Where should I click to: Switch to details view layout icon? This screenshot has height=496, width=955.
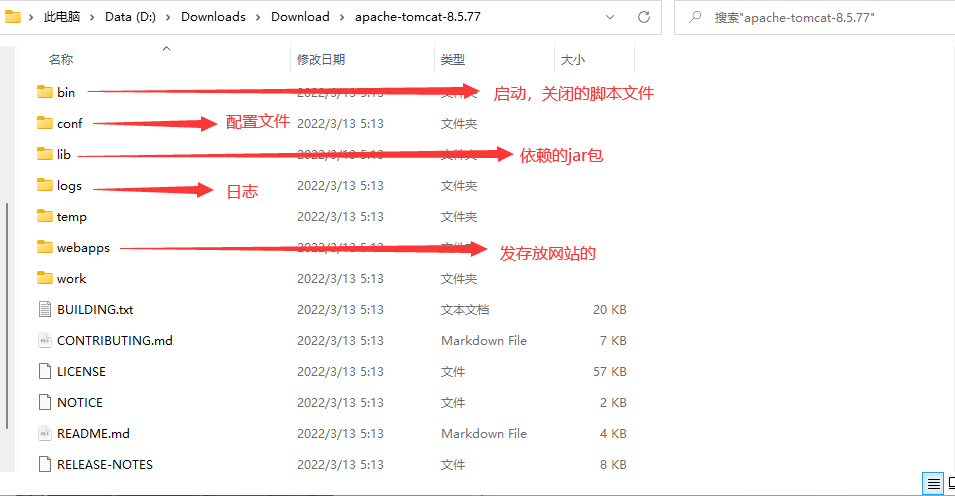(933, 484)
